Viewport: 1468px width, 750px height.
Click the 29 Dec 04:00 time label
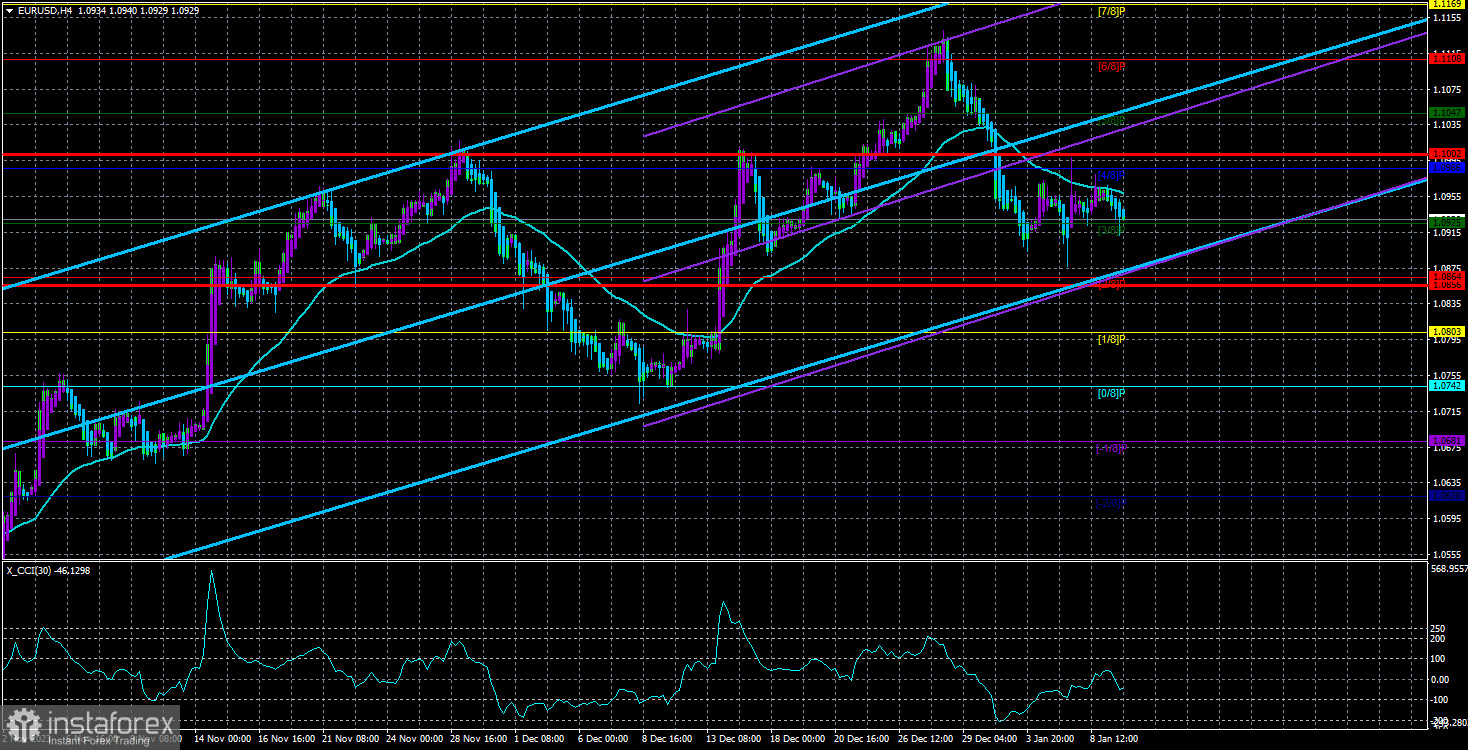(x=991, y=738)
